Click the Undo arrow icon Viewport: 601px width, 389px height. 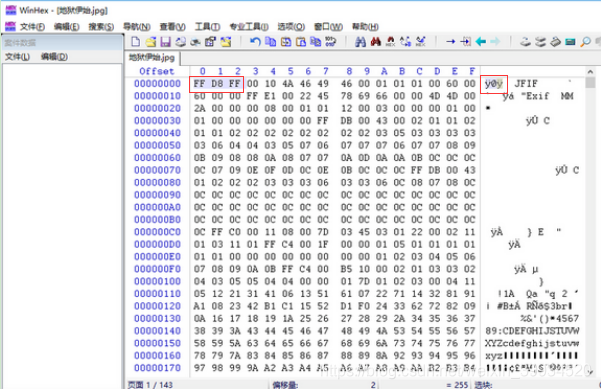point(255,41)
